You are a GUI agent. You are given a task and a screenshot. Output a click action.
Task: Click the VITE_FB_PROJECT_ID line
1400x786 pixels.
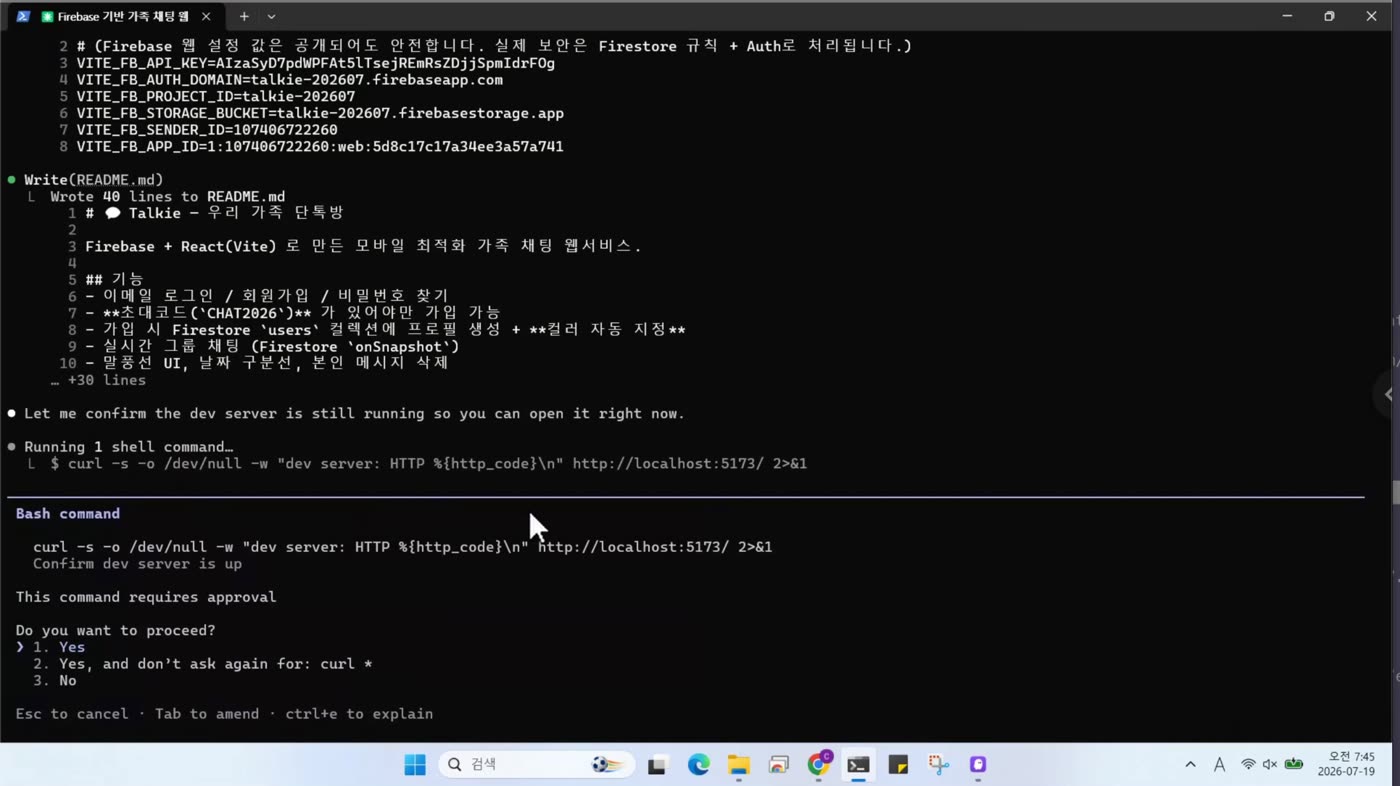coord(216,97)
